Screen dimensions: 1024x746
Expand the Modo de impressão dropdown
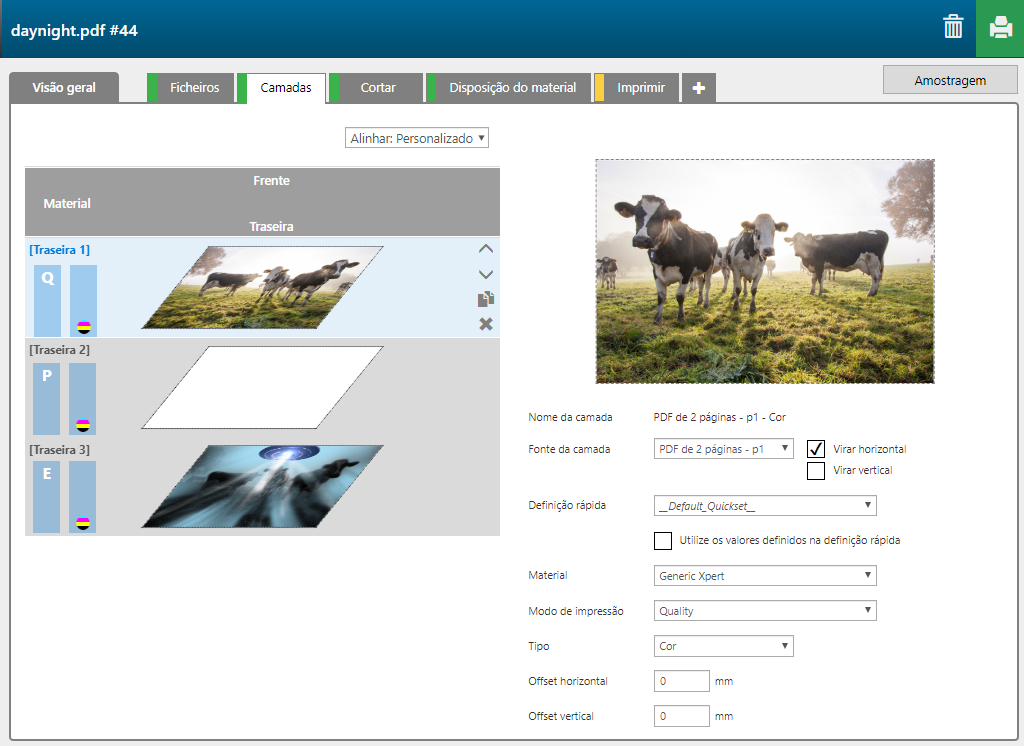point(764,611)
